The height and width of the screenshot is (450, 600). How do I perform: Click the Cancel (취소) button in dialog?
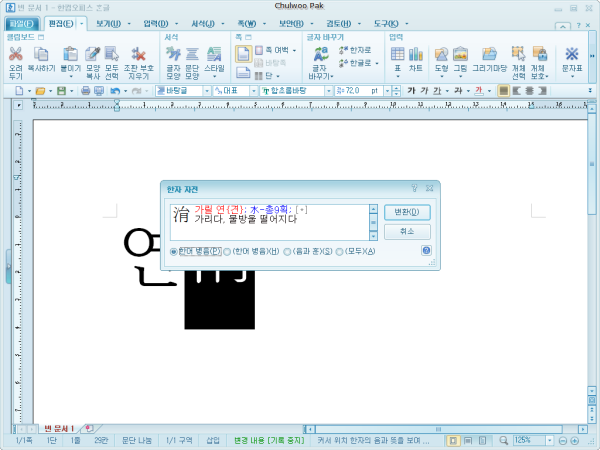point(407,232)
